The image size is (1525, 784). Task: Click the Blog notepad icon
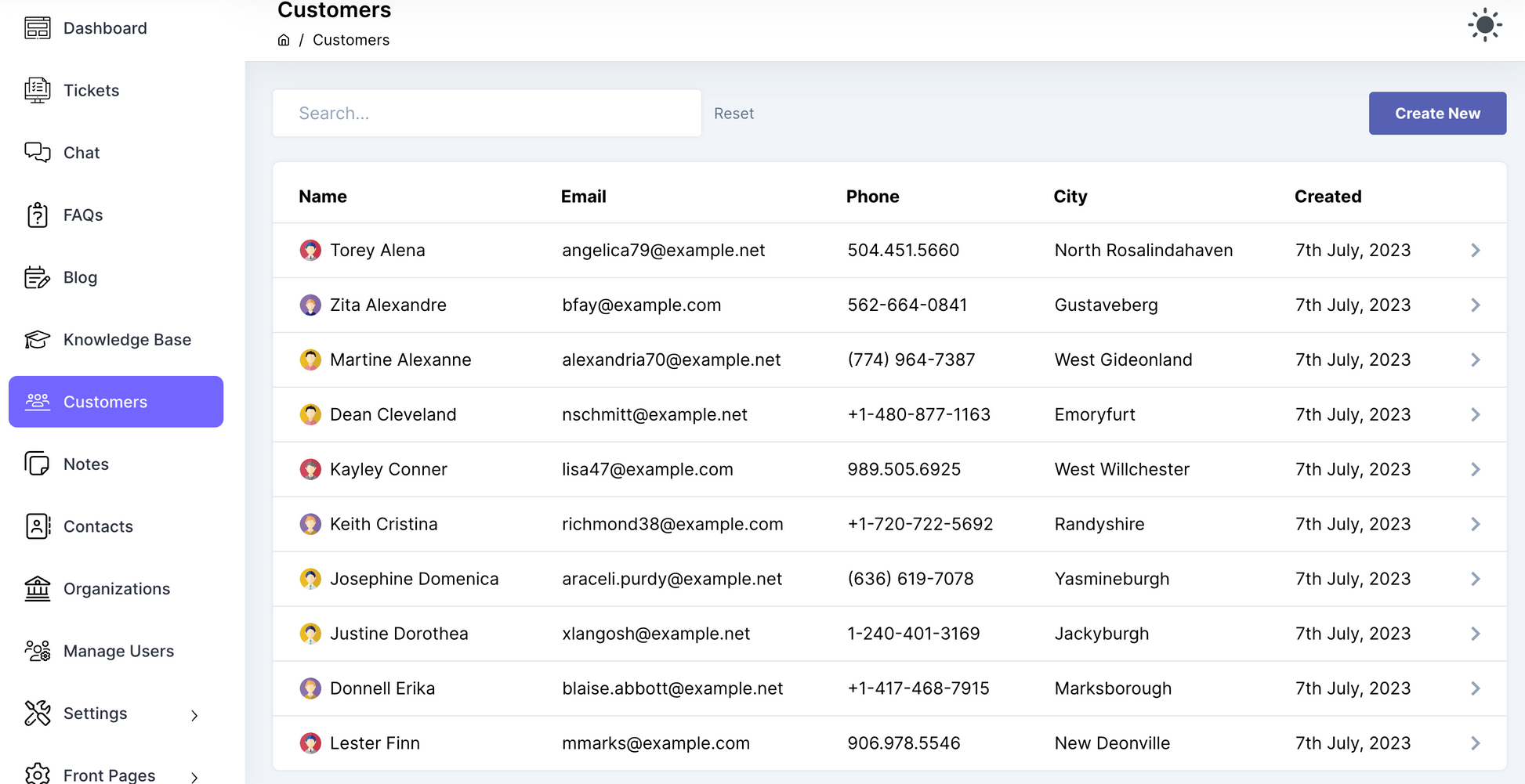tap(37, 277)
